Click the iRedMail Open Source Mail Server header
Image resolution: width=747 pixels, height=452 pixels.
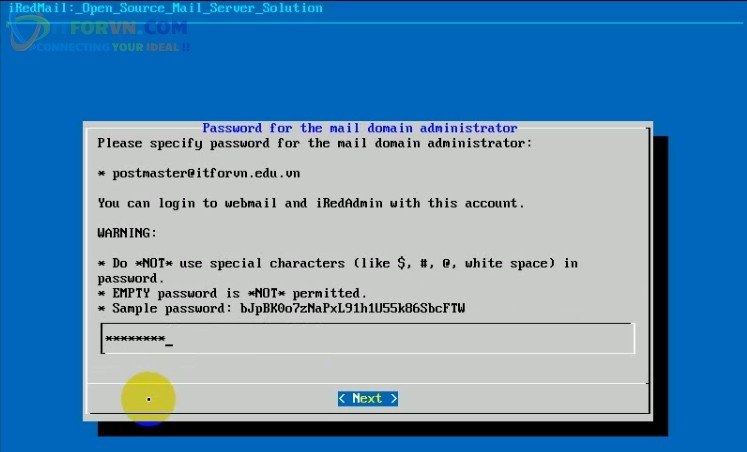pyautogui.click(x=165, y=8)
